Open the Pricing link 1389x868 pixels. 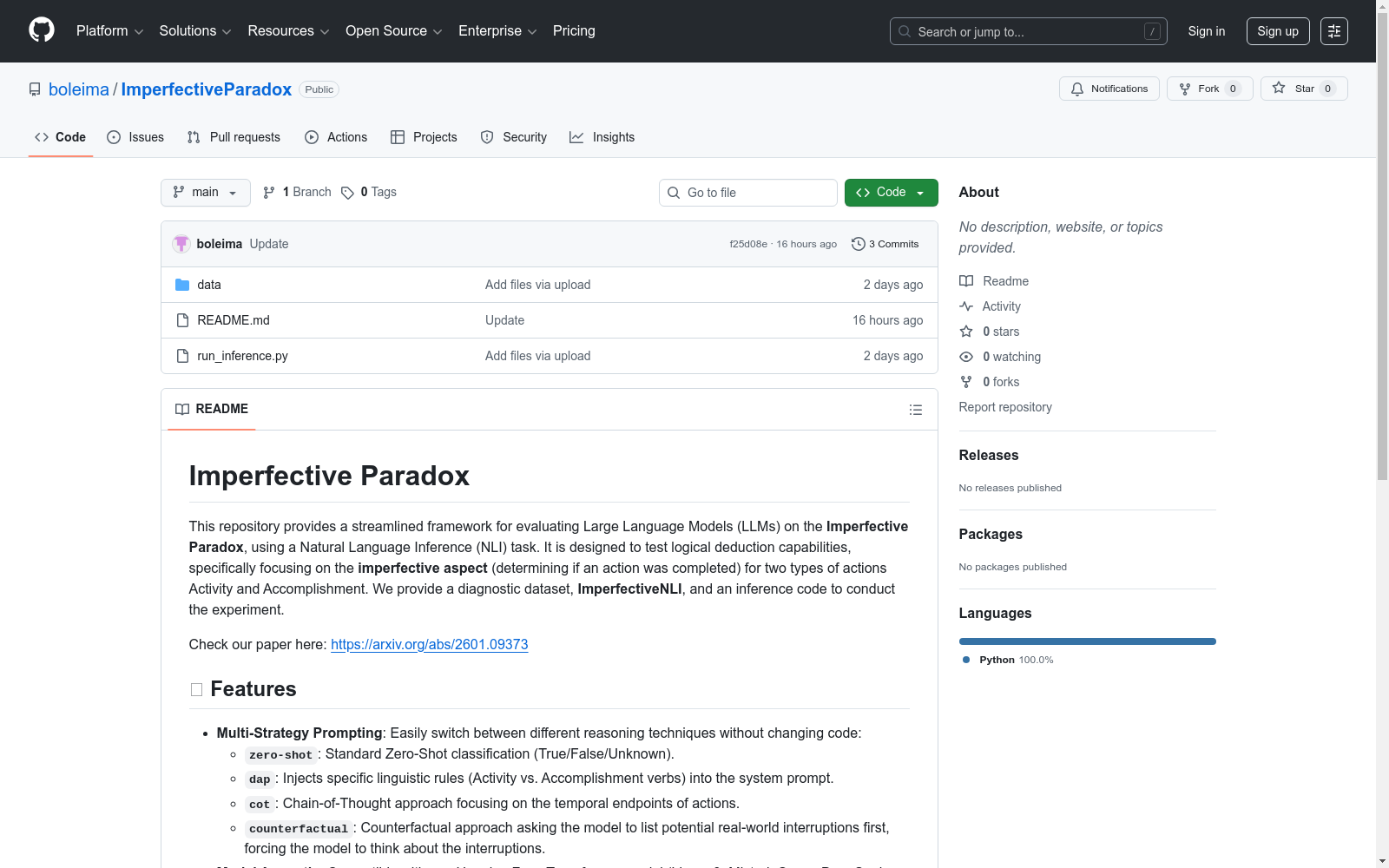574,31
